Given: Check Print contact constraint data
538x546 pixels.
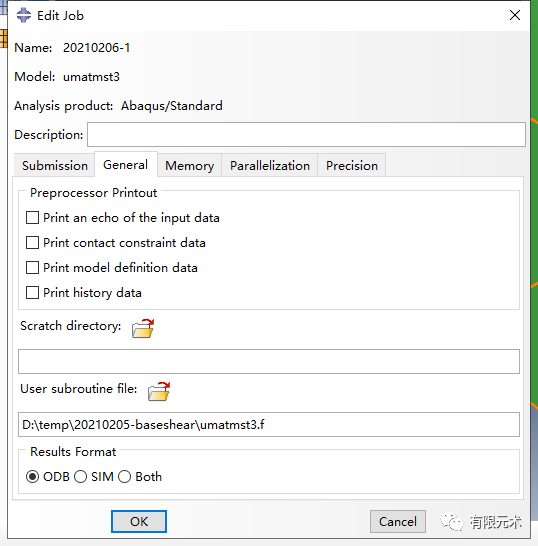Looking at the screenshot, I should click(32, 243).
